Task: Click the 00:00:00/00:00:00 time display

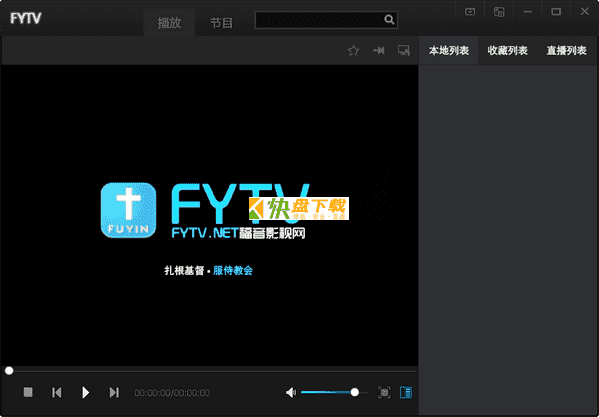Action: (x=172, y=393)
